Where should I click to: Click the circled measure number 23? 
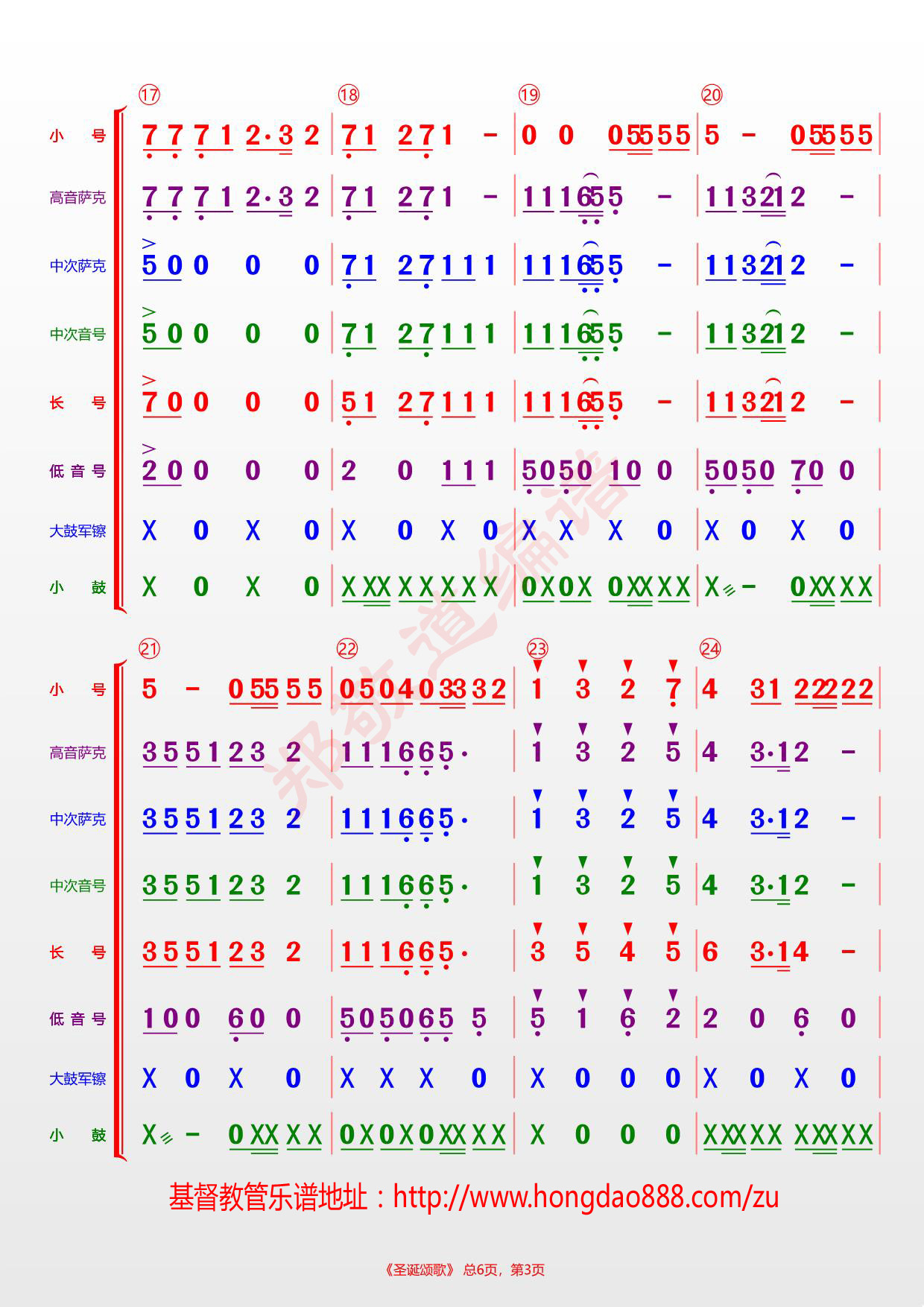coord(537,648)
